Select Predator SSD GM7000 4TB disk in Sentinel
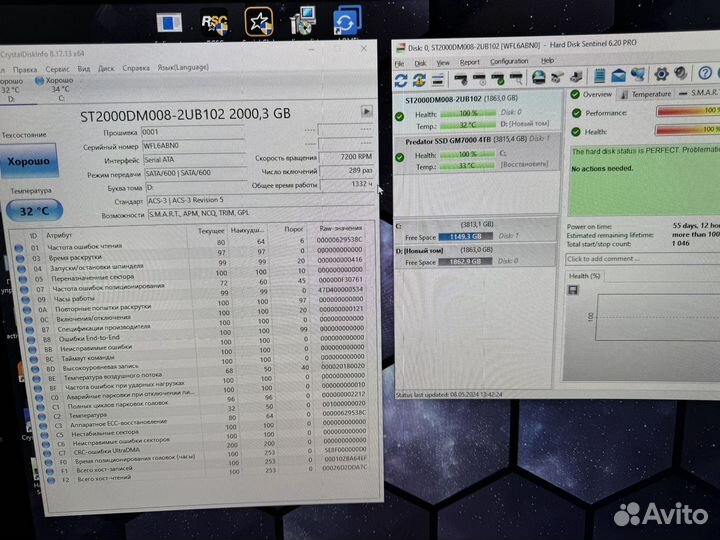 tap(478, 152)
